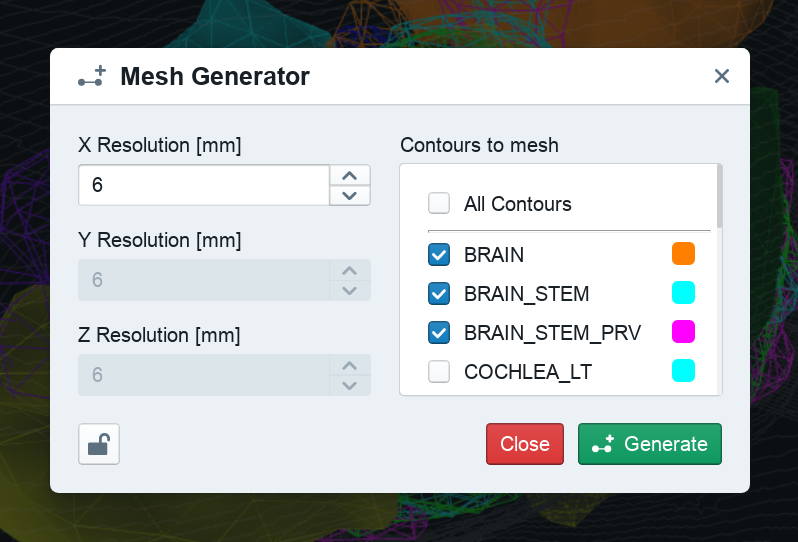Screen dimensions: 798x542
Task: Click the orange BRAIN color swatch
Action: point(683,253)
